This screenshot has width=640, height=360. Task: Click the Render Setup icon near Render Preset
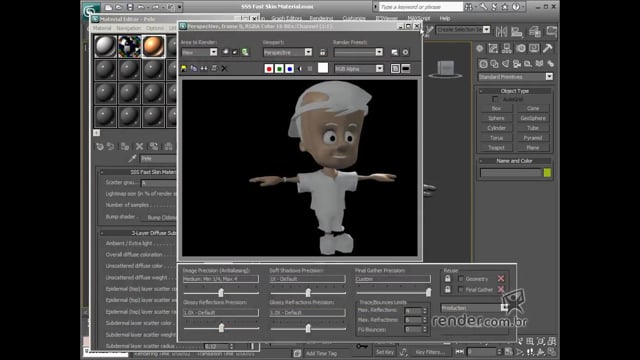coord(394,52)
